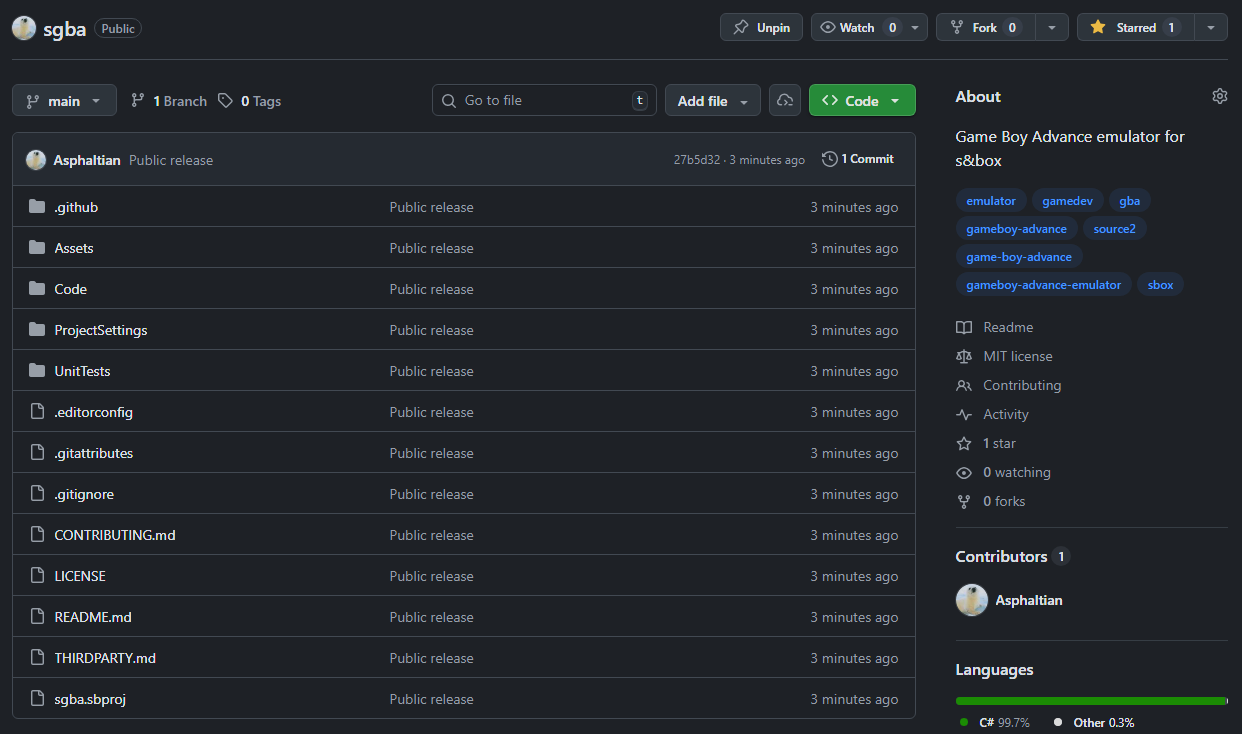Open the README.md file

pyautogui.click(x=93, y=617)
